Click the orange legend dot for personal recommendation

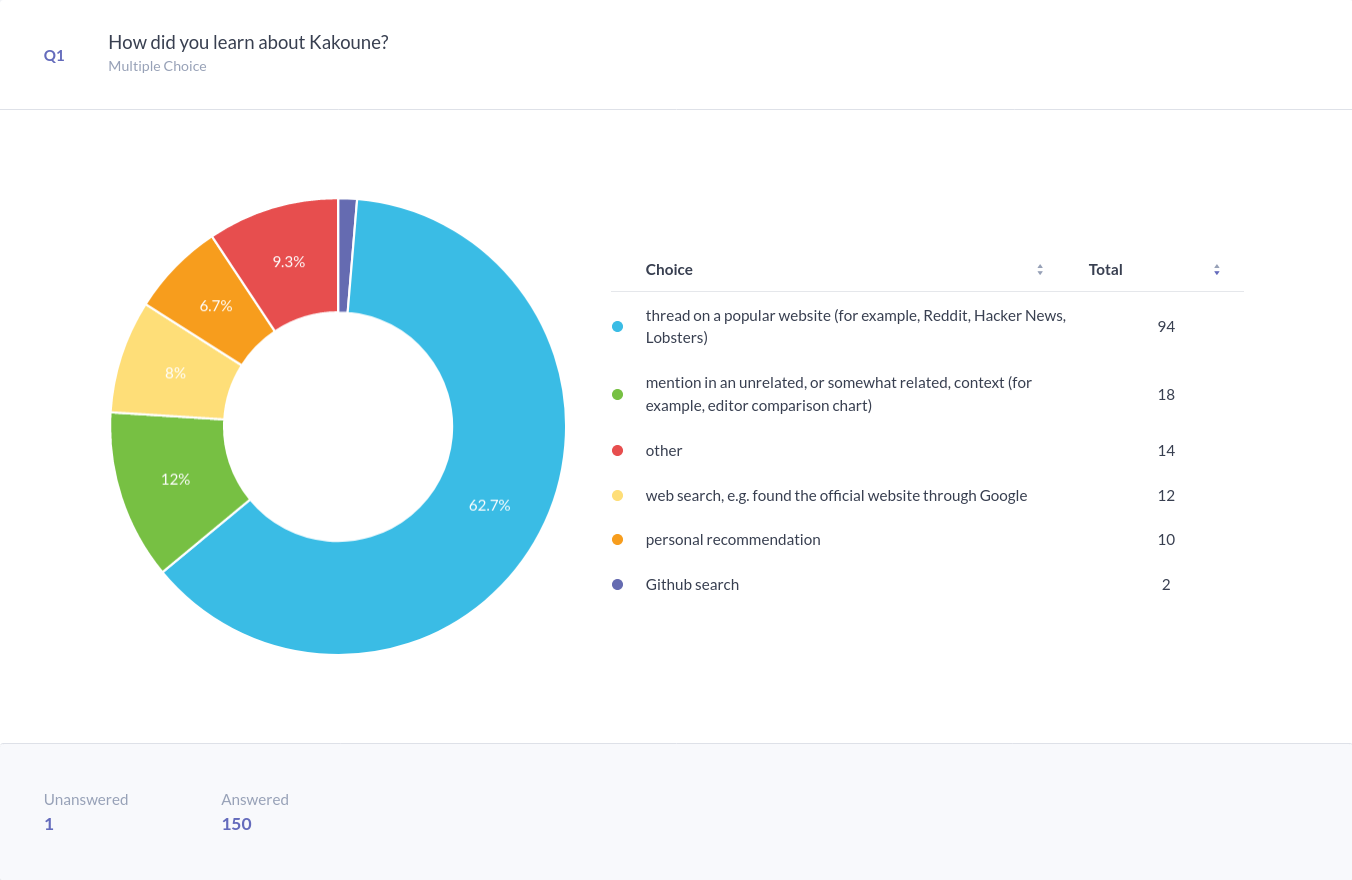click(618, 540)
